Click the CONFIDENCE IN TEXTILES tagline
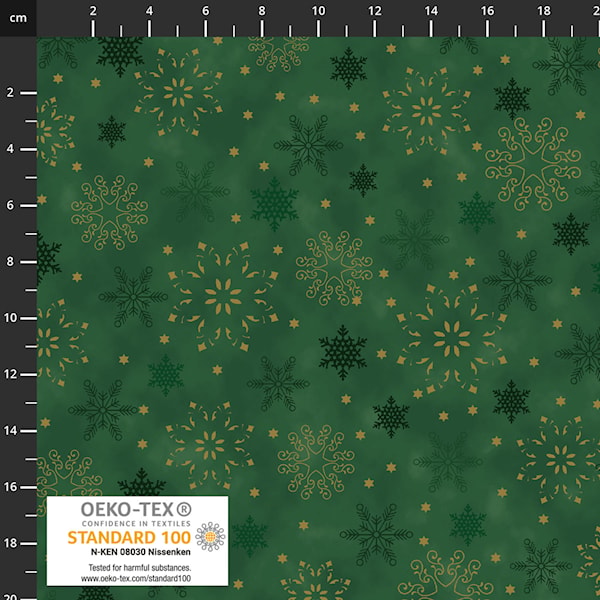 coord(136,523)
